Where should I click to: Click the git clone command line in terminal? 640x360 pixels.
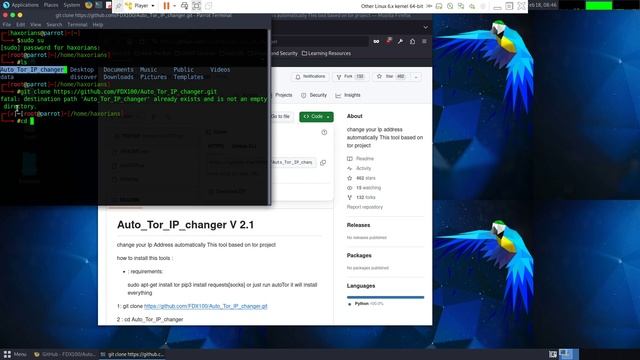tap(117, 92)
